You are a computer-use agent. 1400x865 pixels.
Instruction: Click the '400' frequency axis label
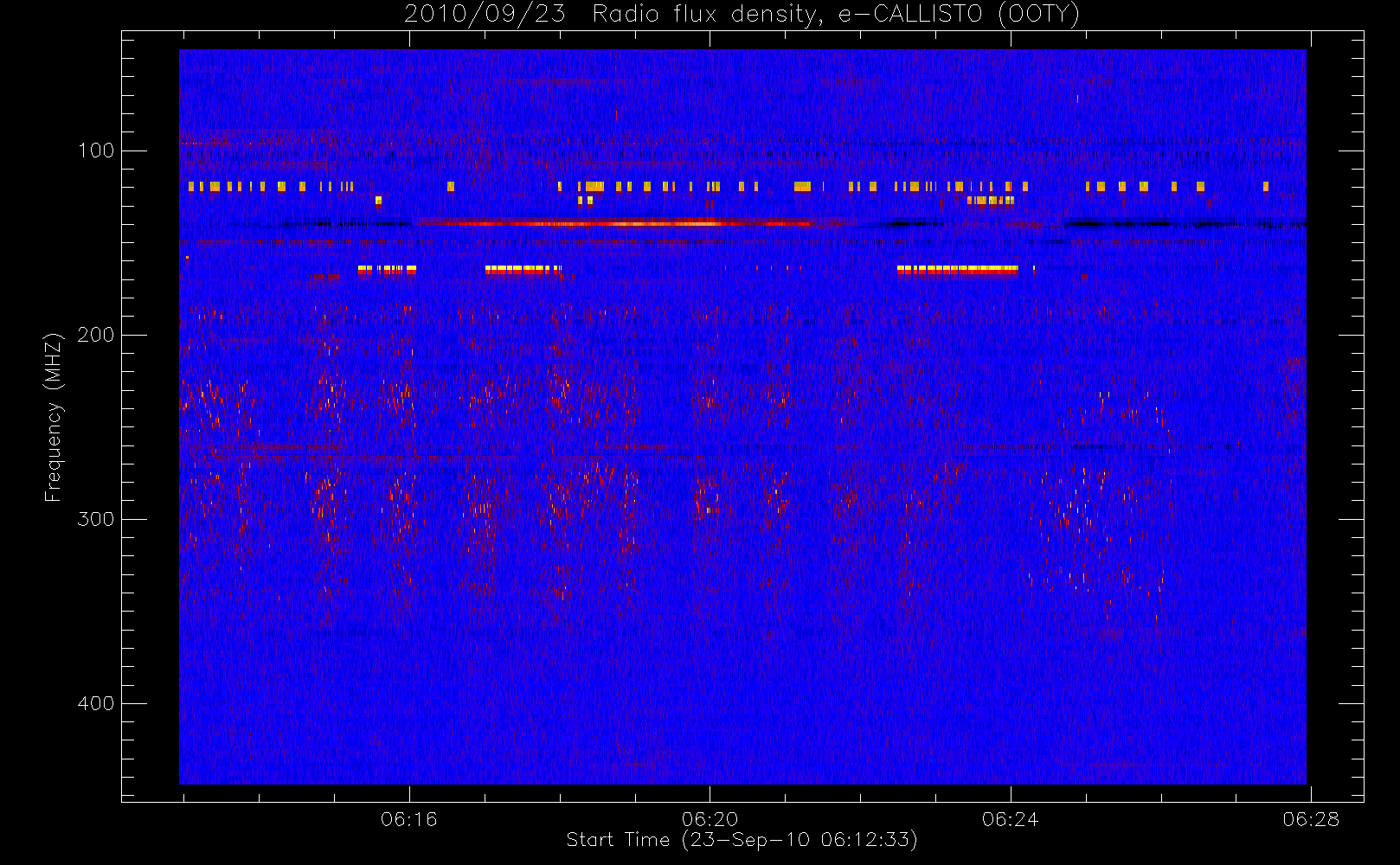pyautogui.click(x=95, y=703)
